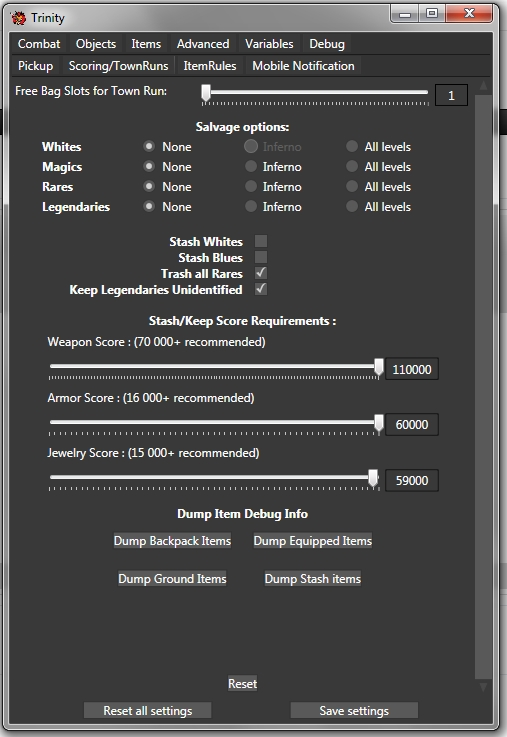The height and width of the screenshot is (737, 507).
Task: Click Dump Backpack Items button
Action: (172, 541)
